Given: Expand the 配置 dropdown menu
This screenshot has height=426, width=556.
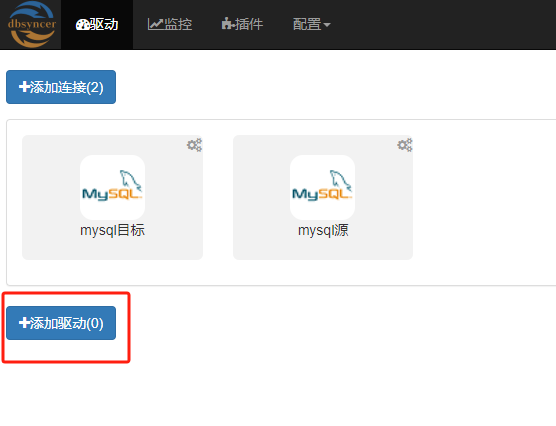Looking at the screenshot, I should click(x=312, y=24).
